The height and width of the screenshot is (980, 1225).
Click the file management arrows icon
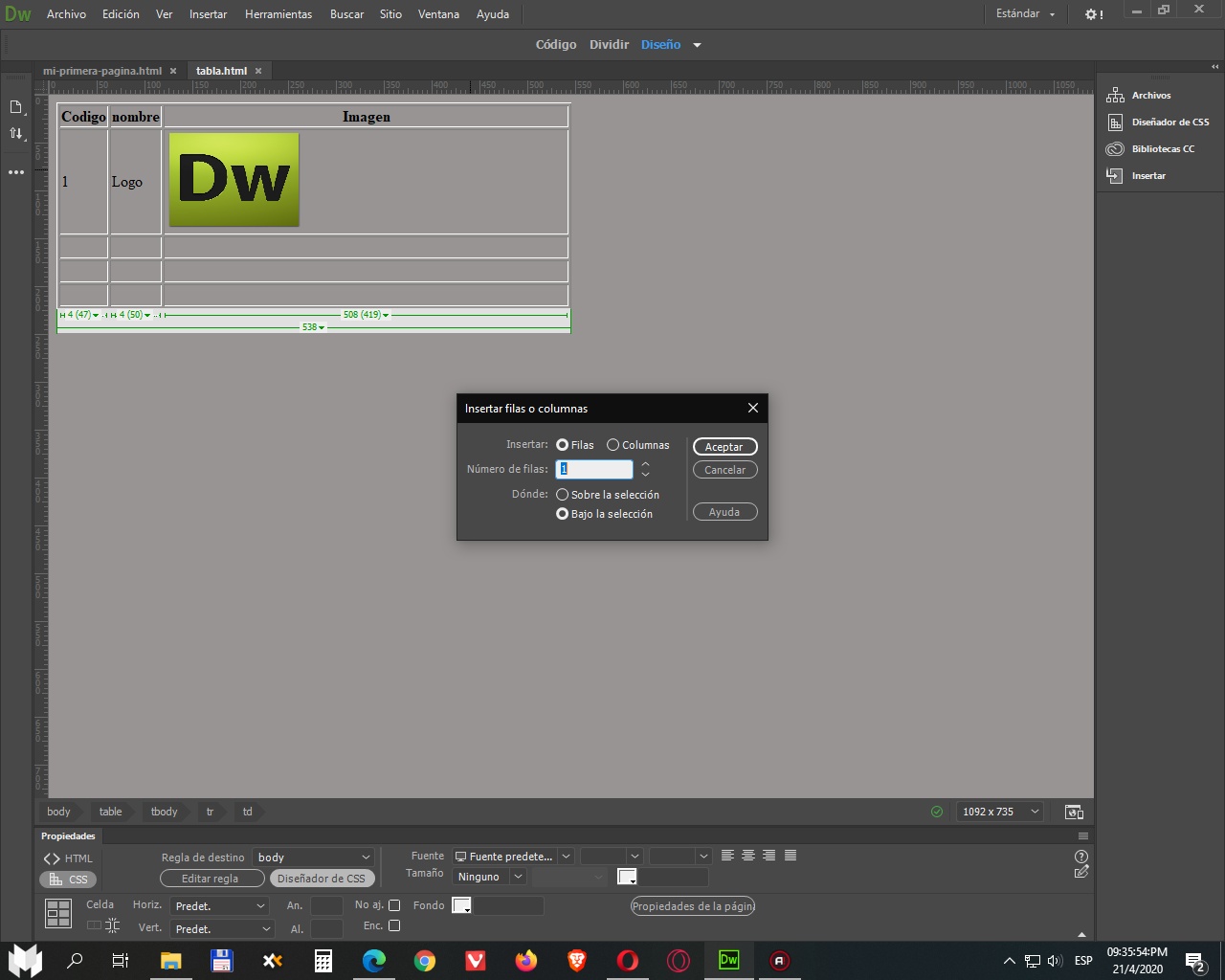tap(16, 134)
